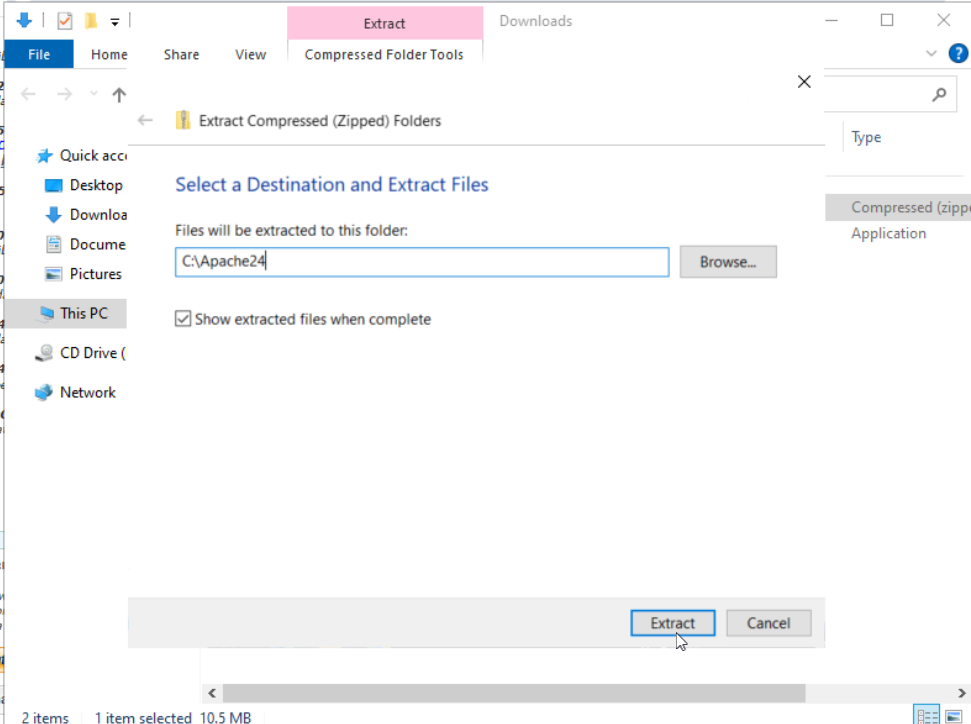This screenshot has width=971, height=724.
Task: Click the blue down-arrow title bar icon
Action: click(x=24, y=20)
